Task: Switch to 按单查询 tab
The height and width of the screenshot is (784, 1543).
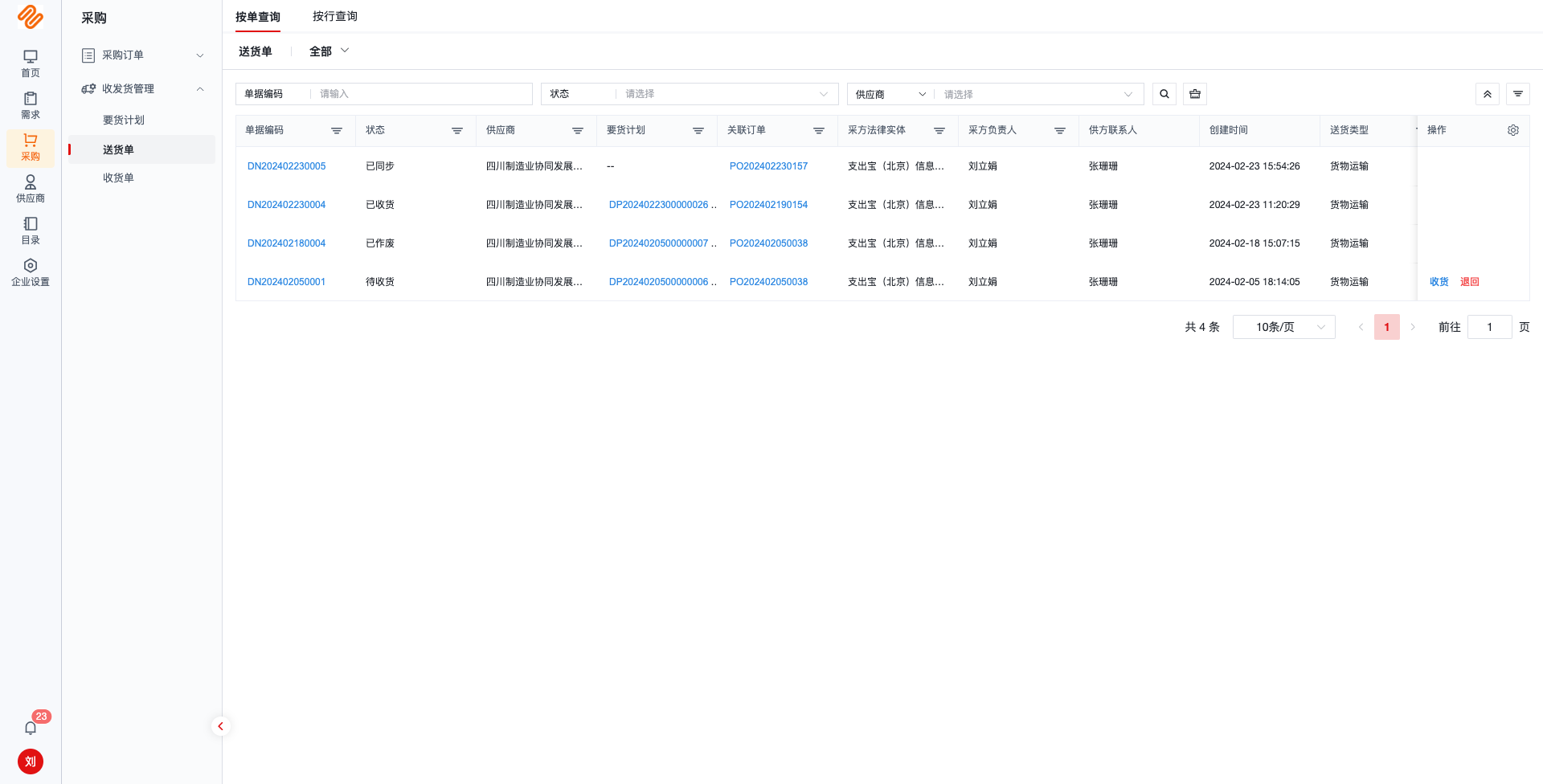Action: pyautogui.click(x=258, y=17)
